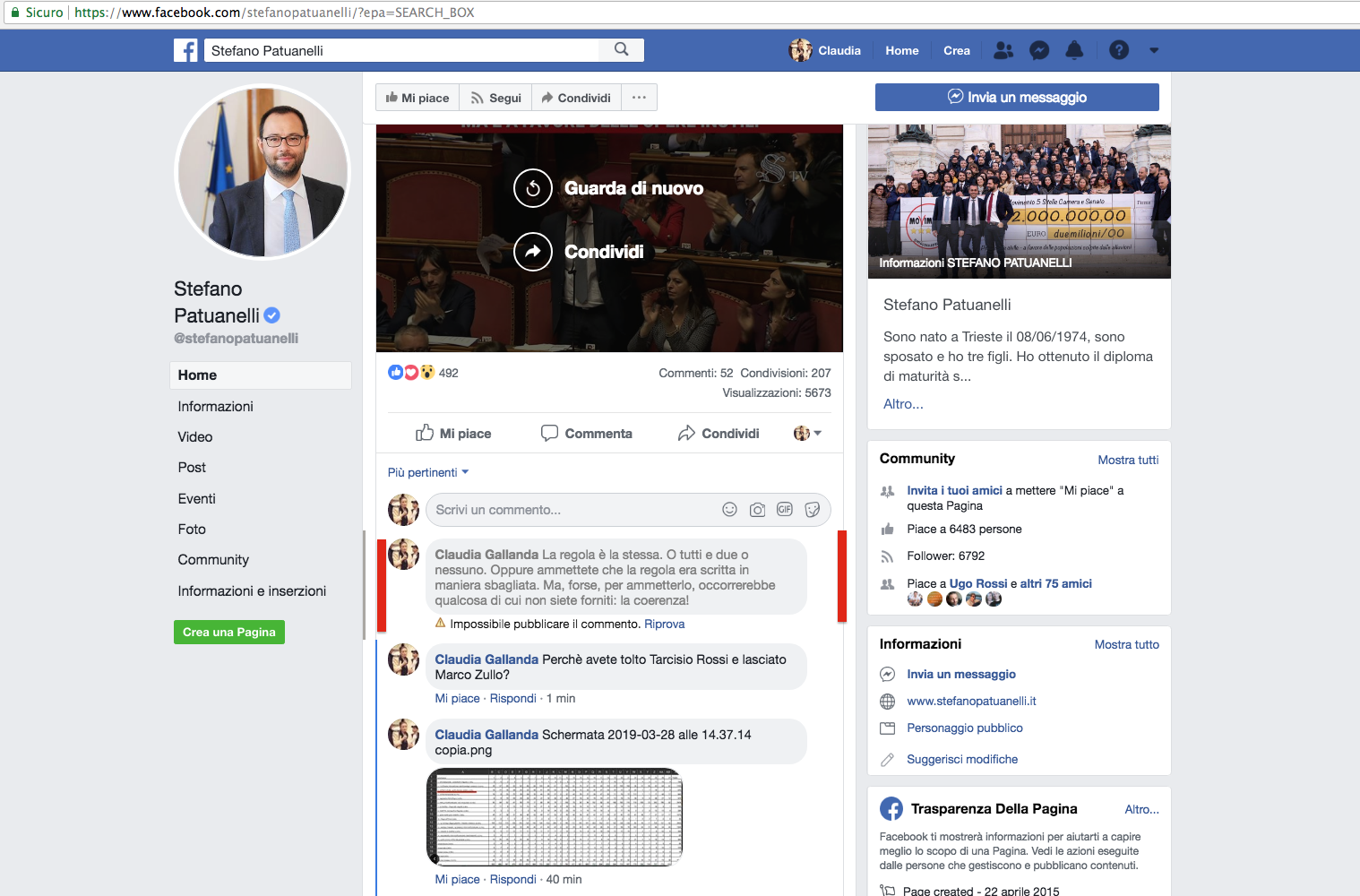Click Home in the top navigation
The height and width of the screenshot is (896, 1360).
tap(902, 50)
